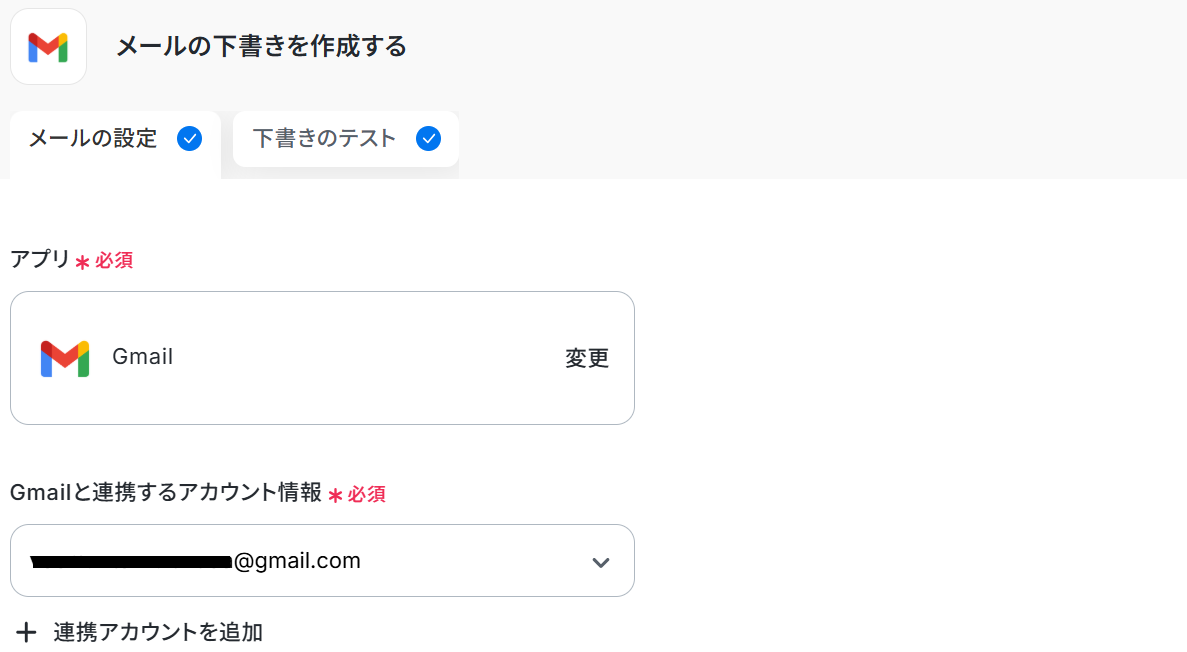This screenshot has height=652, width=1187.
Task: Click the page title メールの下書きを作成する
Action: tap(262, 47)
